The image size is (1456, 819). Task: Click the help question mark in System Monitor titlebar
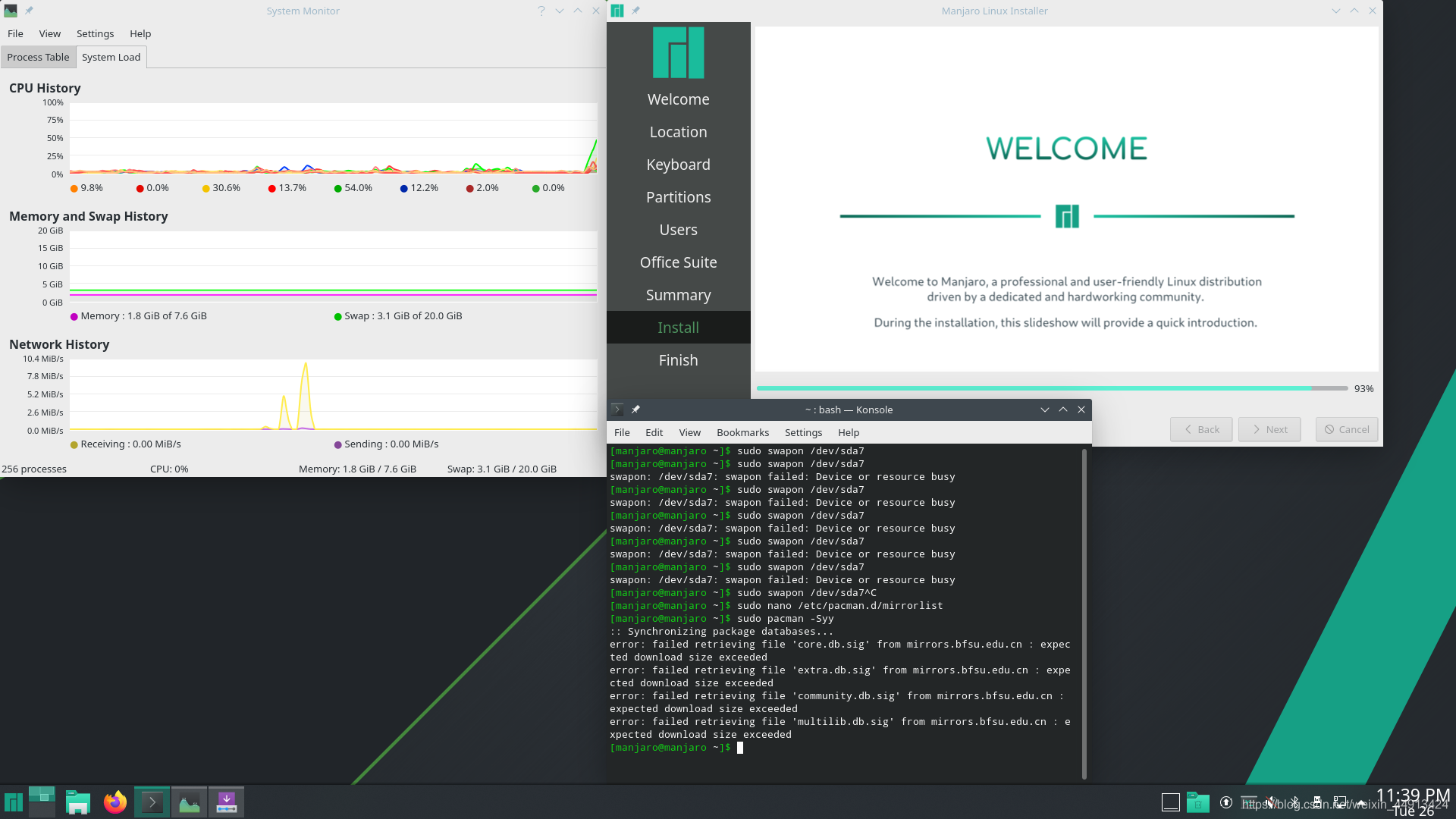(541, 11)
